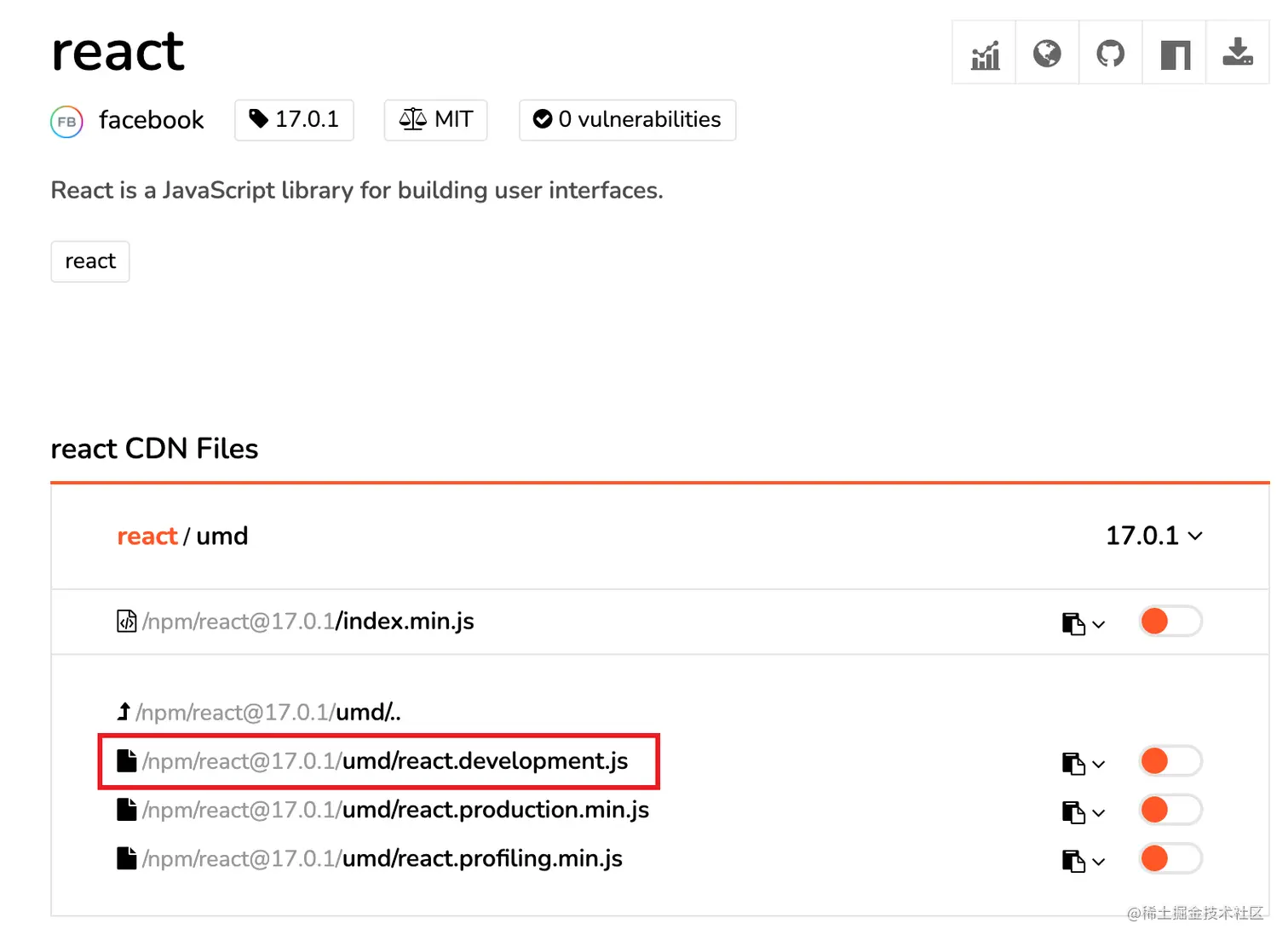
Task: Expand copy options chevron for react.profiling.min.js
Action: [x=1099, y=863]
